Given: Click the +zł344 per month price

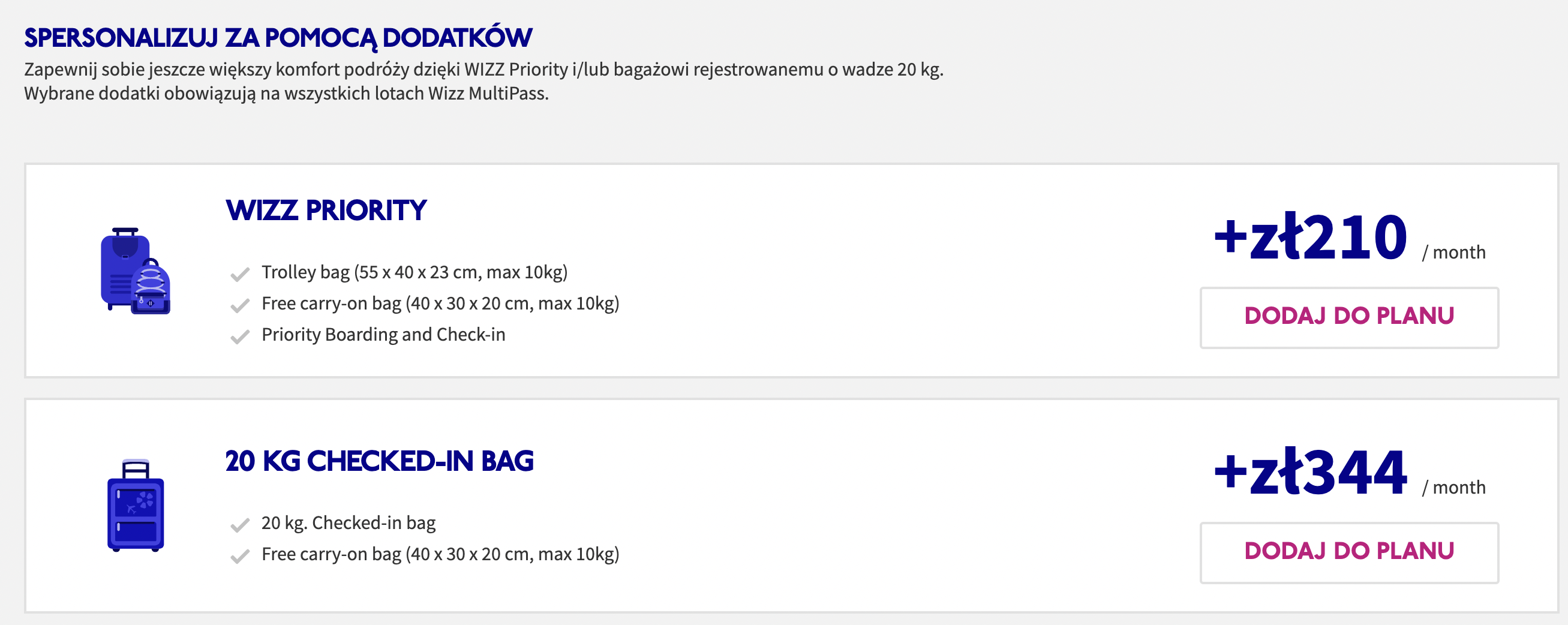Looking at the screenshot, I should [1350, 472].
